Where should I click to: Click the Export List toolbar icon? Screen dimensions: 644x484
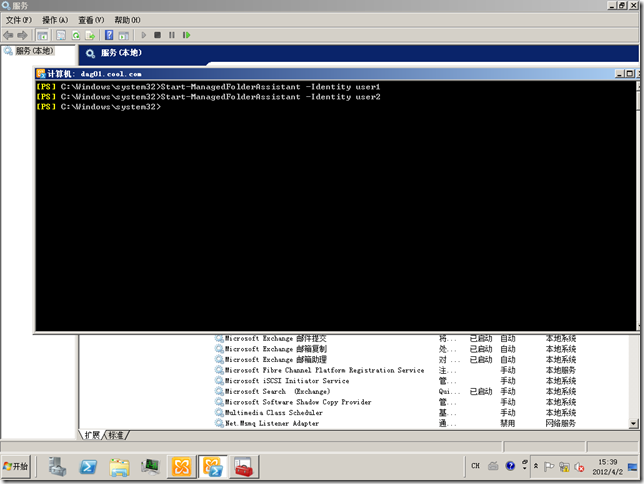point(90,35)
